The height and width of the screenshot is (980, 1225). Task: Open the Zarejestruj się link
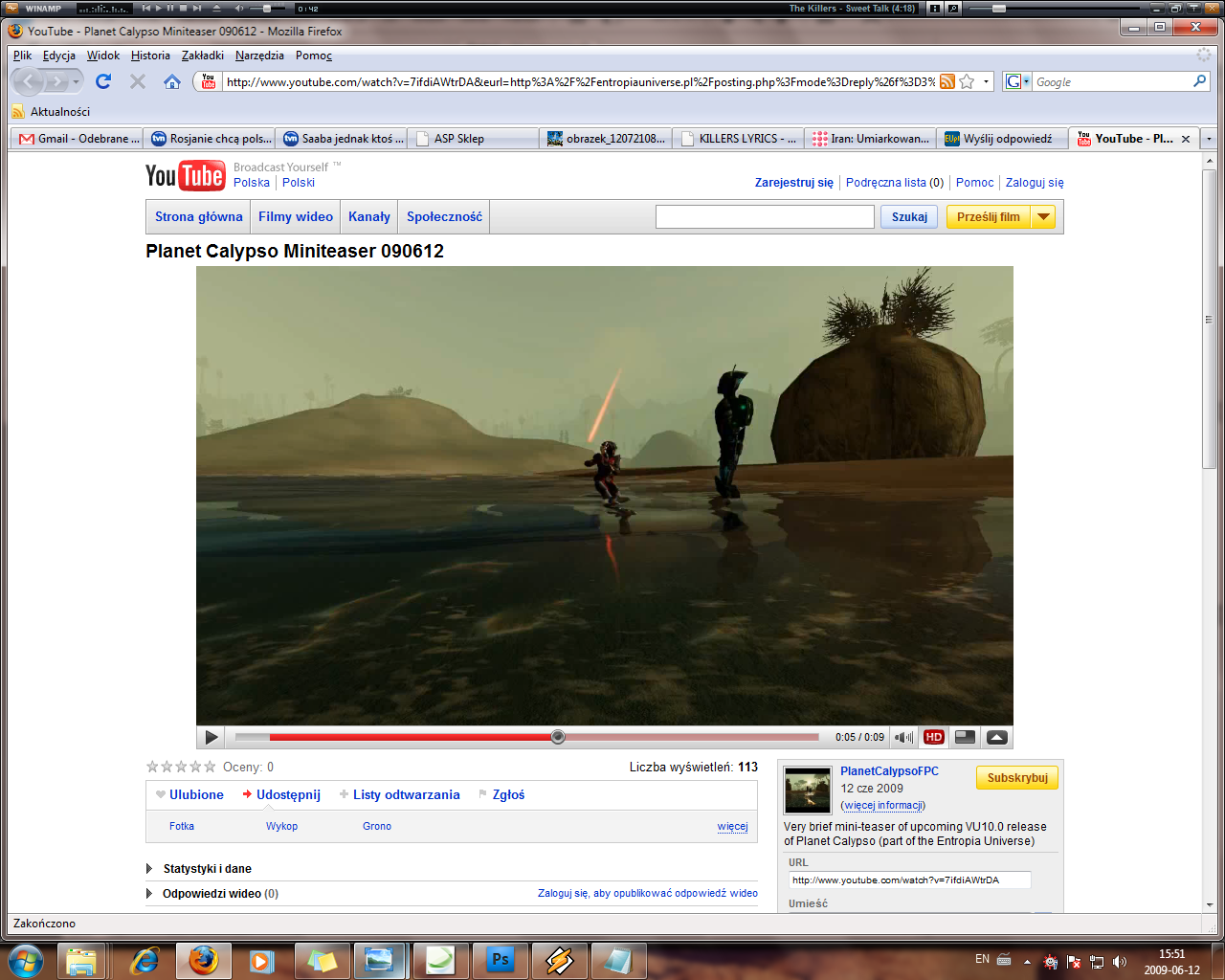[793, 183]
